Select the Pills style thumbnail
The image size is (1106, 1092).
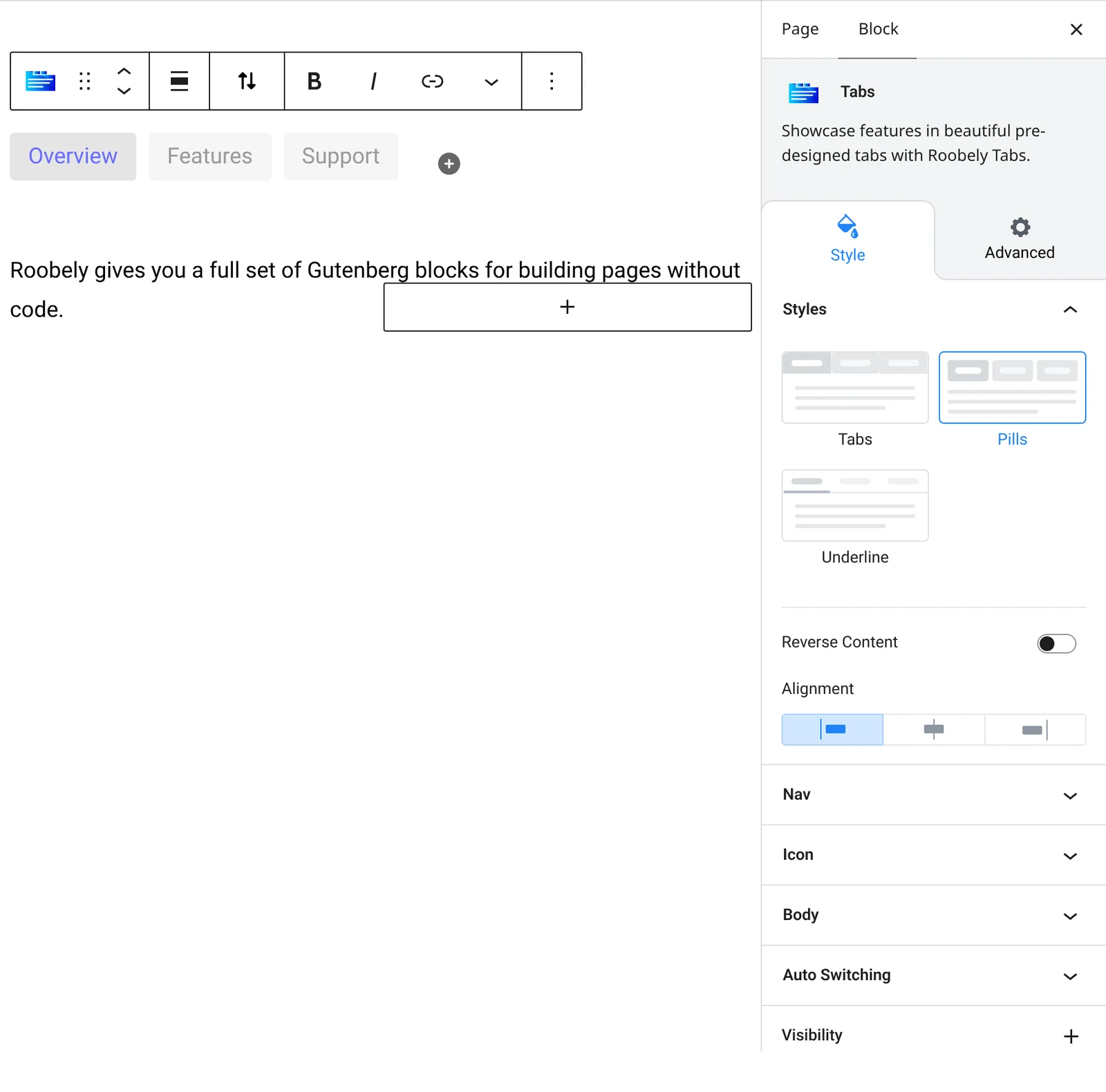(x=1012, y=388)
